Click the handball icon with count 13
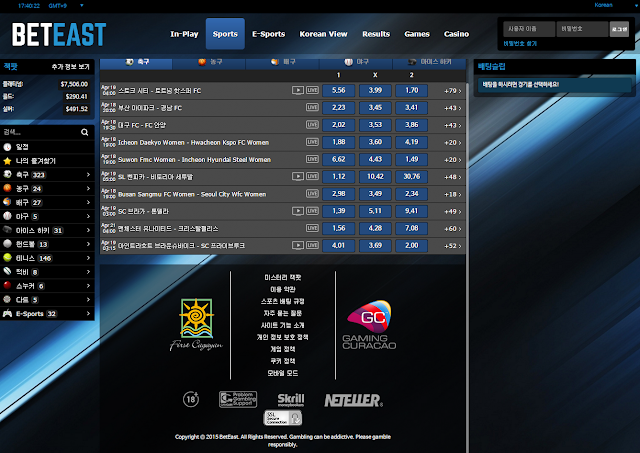This screenshot has height=453, width=640. coord(7,244)
